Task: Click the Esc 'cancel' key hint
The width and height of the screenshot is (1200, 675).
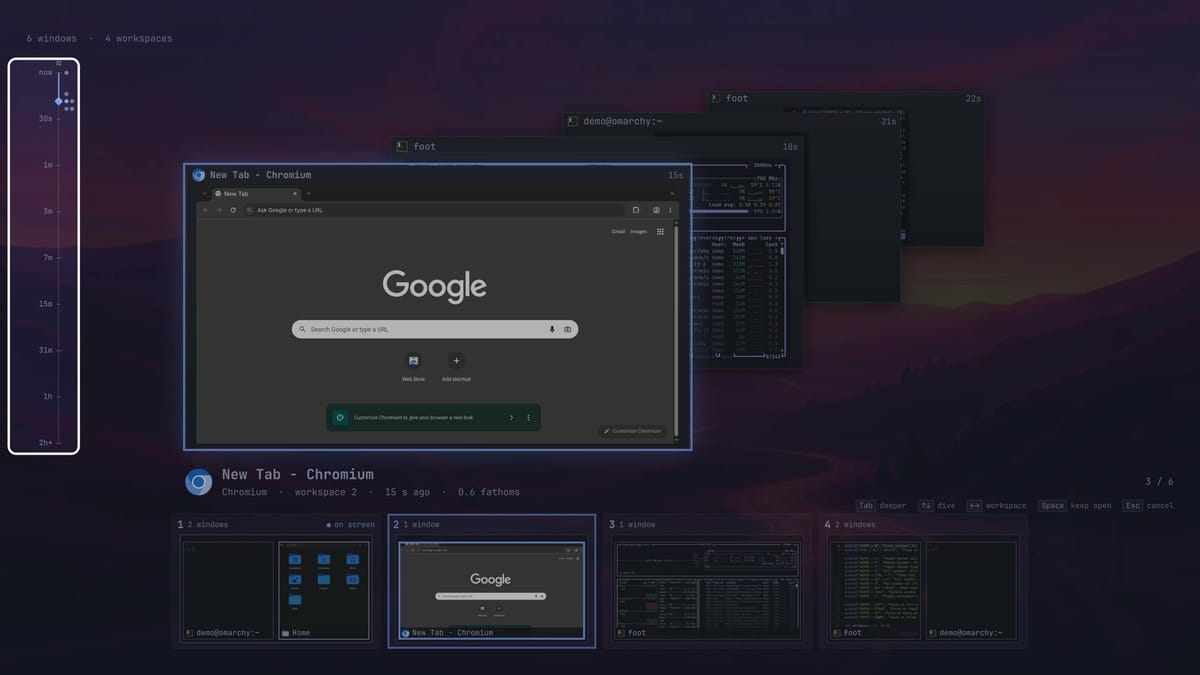Action: 1148,506
